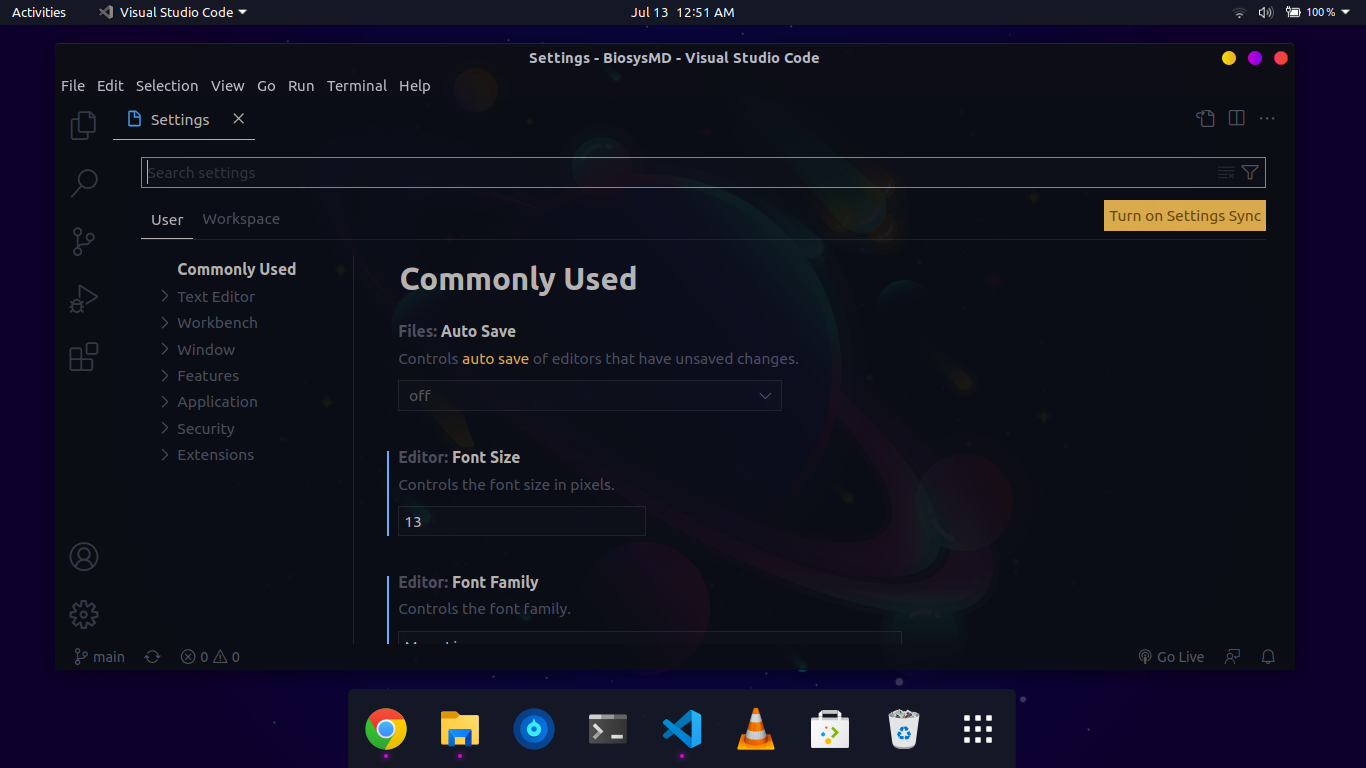The width and height of the screenshot is (1366, 768).
Task: Open the Extensions view
Action: (x=84, y=357)
